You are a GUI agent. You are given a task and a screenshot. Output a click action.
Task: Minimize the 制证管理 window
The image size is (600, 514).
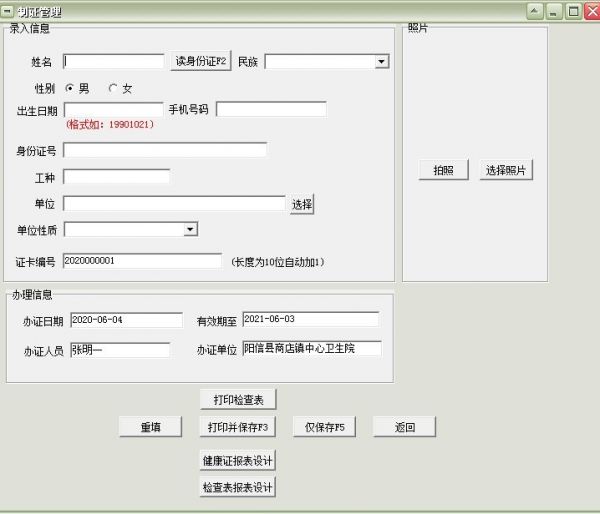click(553, 11)
